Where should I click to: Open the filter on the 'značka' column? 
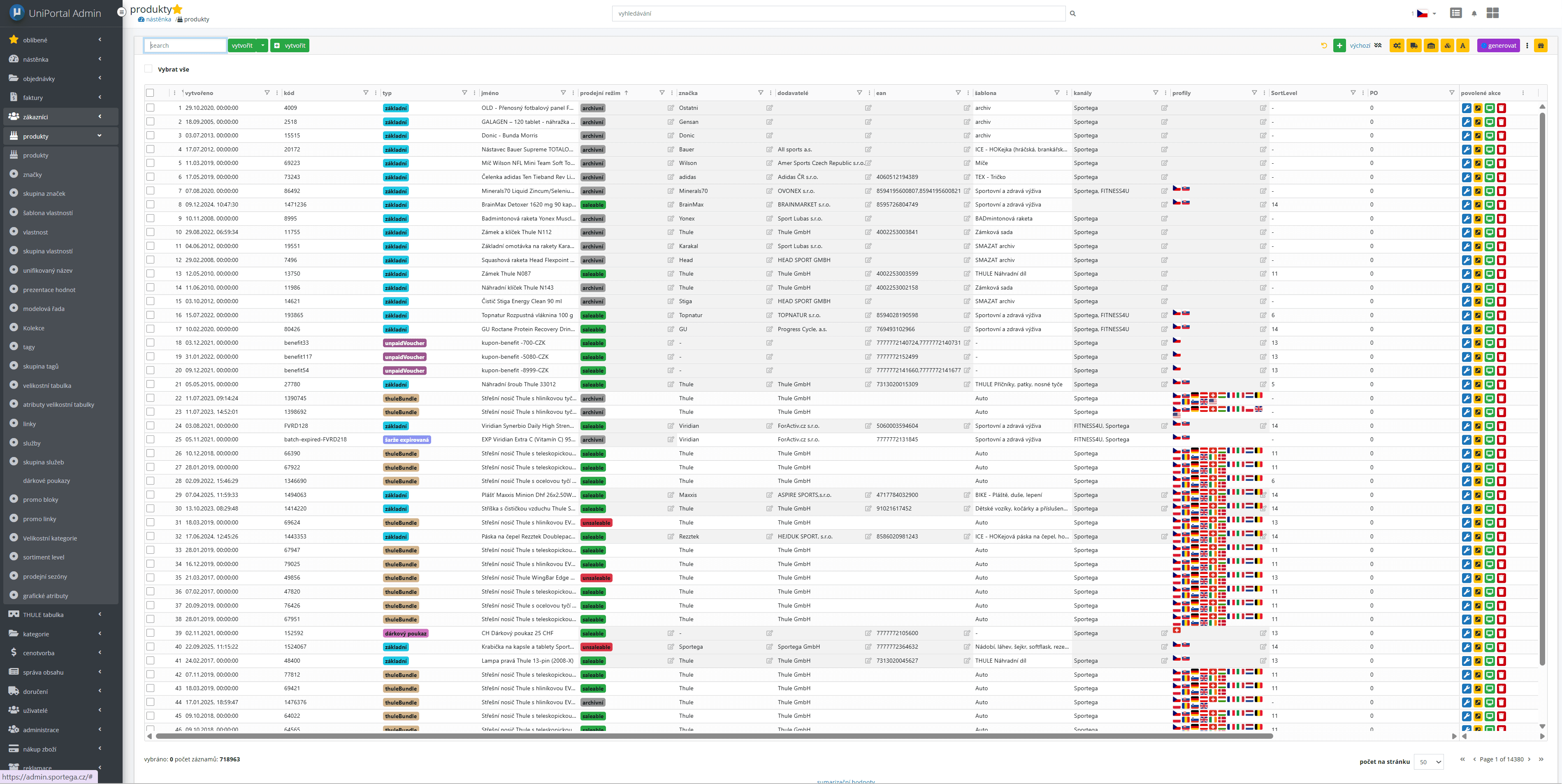760,93
